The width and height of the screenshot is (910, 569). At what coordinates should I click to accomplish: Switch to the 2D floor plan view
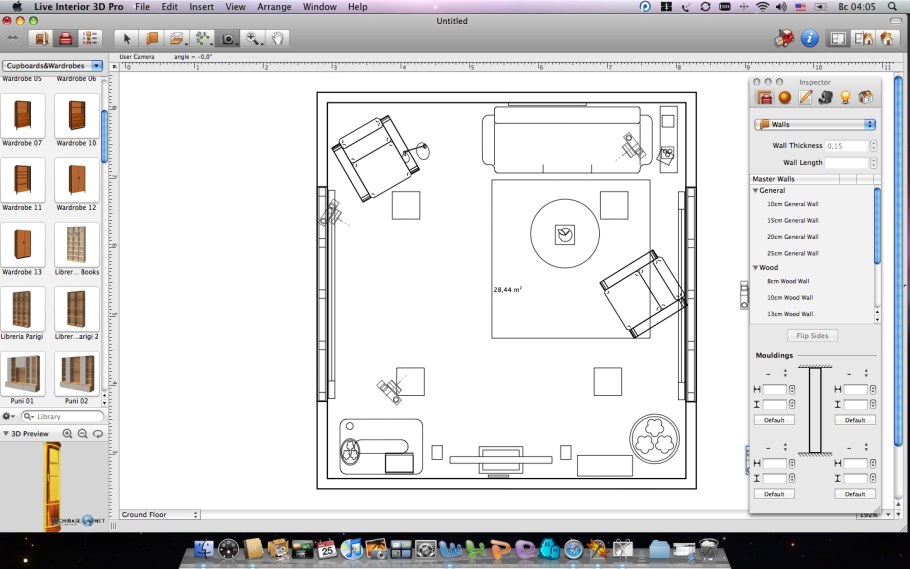(x=838, y=39)
